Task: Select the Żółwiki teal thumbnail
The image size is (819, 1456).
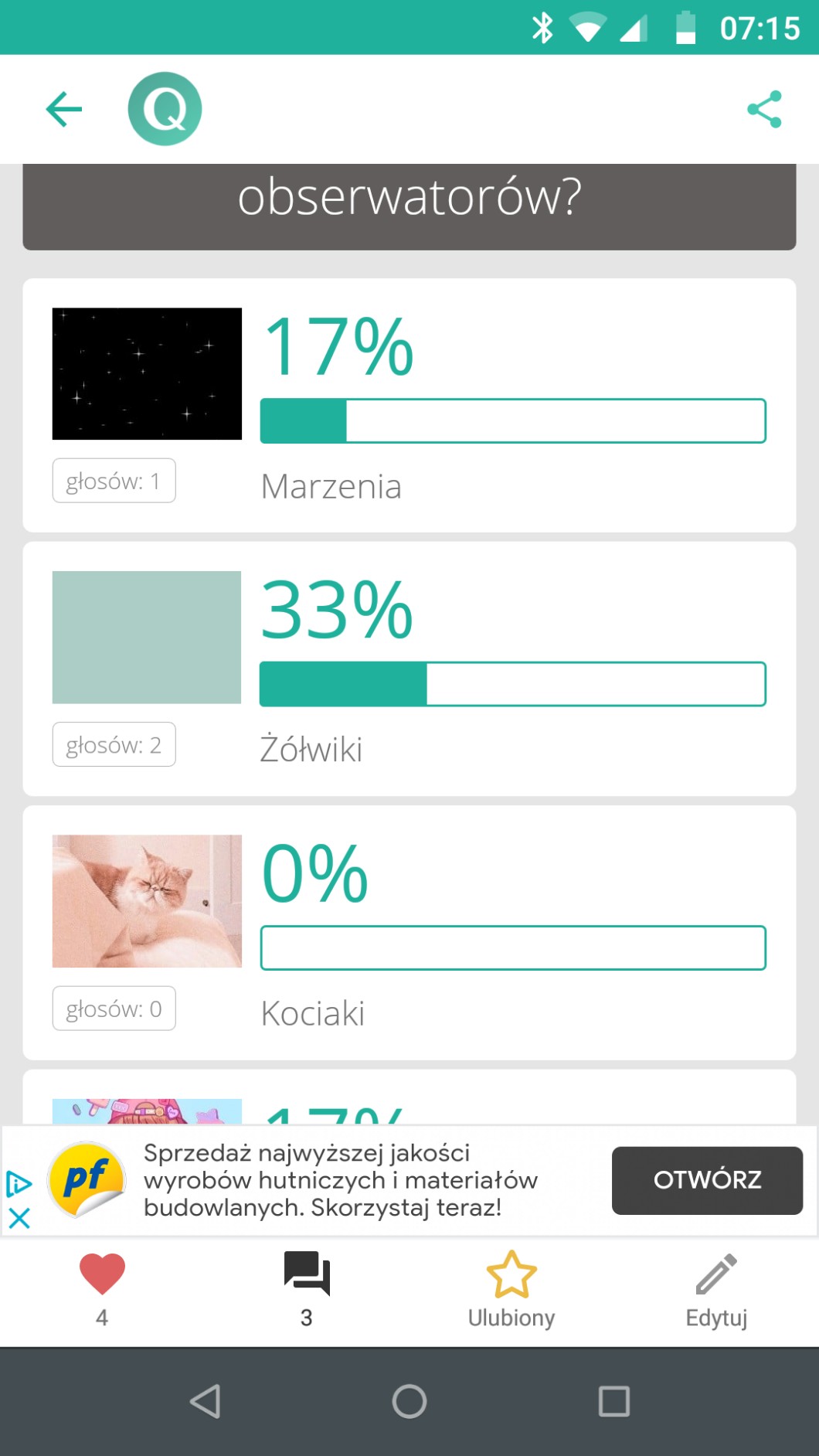Action: click(147, 638)
